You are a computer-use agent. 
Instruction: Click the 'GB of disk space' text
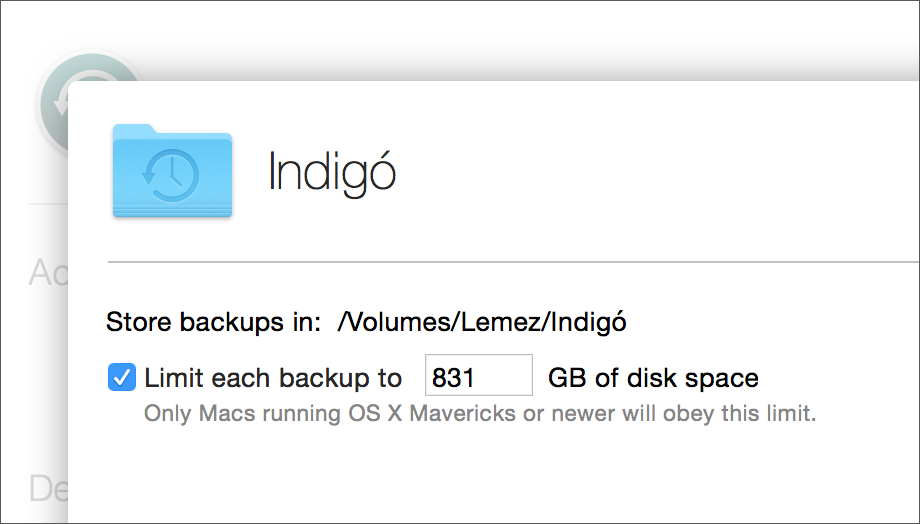coord(653,378)
